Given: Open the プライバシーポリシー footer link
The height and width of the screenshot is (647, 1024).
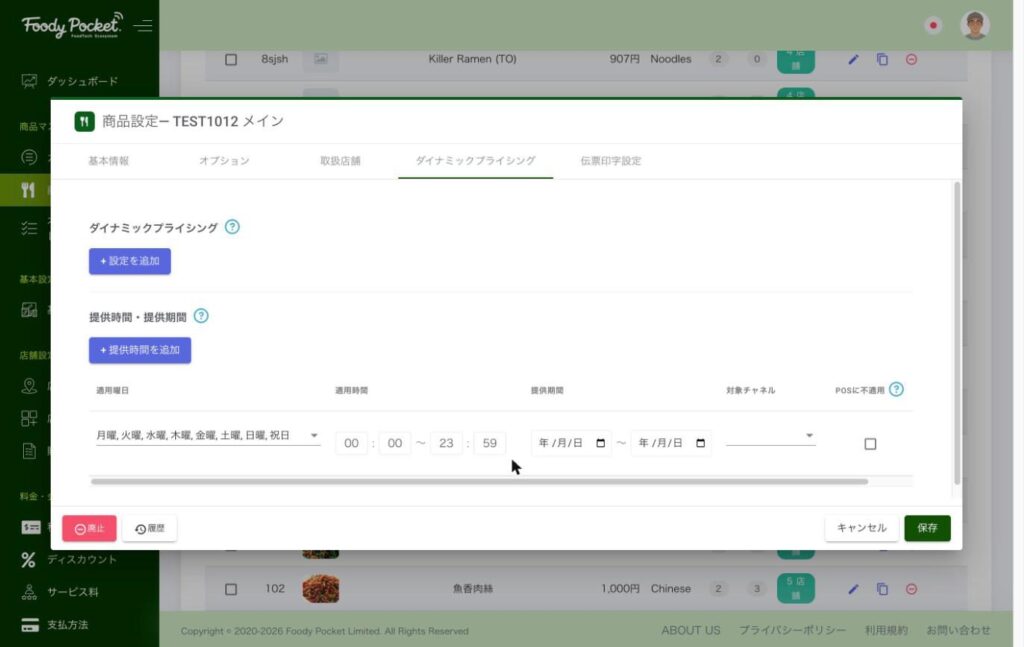Looking at the screenshot, I should (792, 630).
